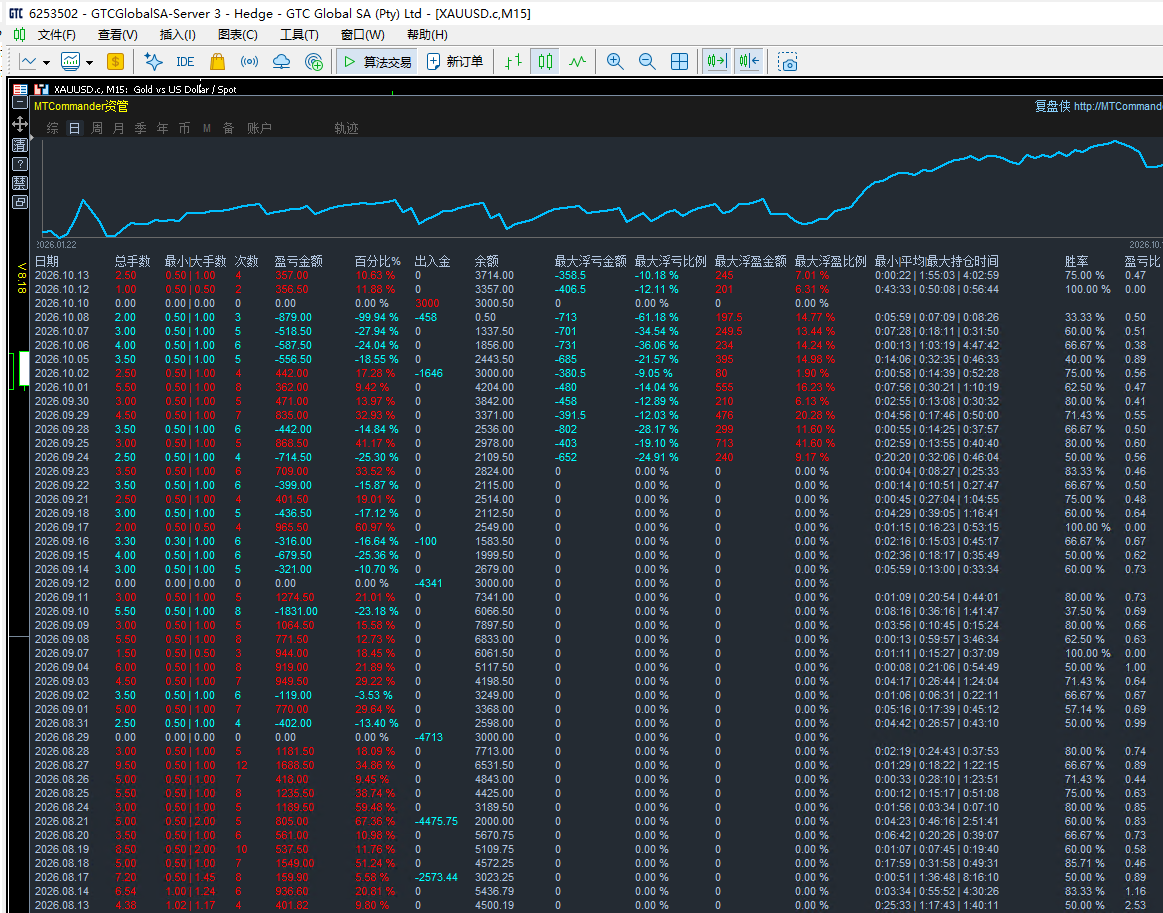Click the bottom window icon in left sidebar

point(20,202)
